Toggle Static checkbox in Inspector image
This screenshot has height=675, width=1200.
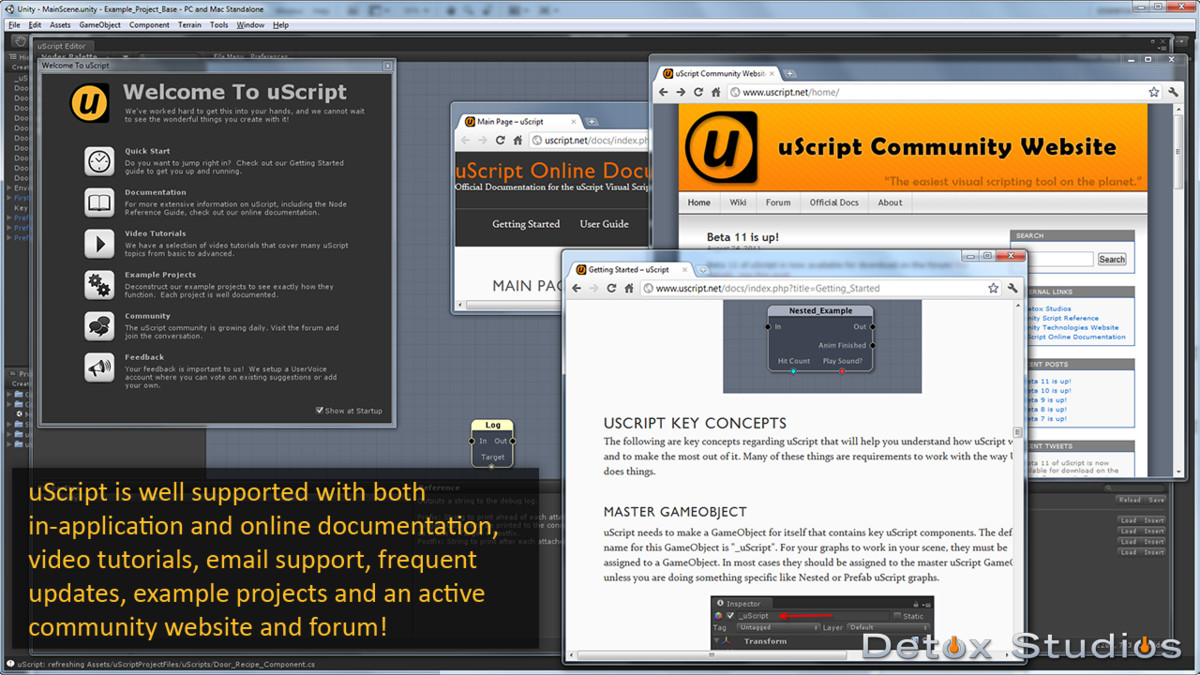(896, 616)
